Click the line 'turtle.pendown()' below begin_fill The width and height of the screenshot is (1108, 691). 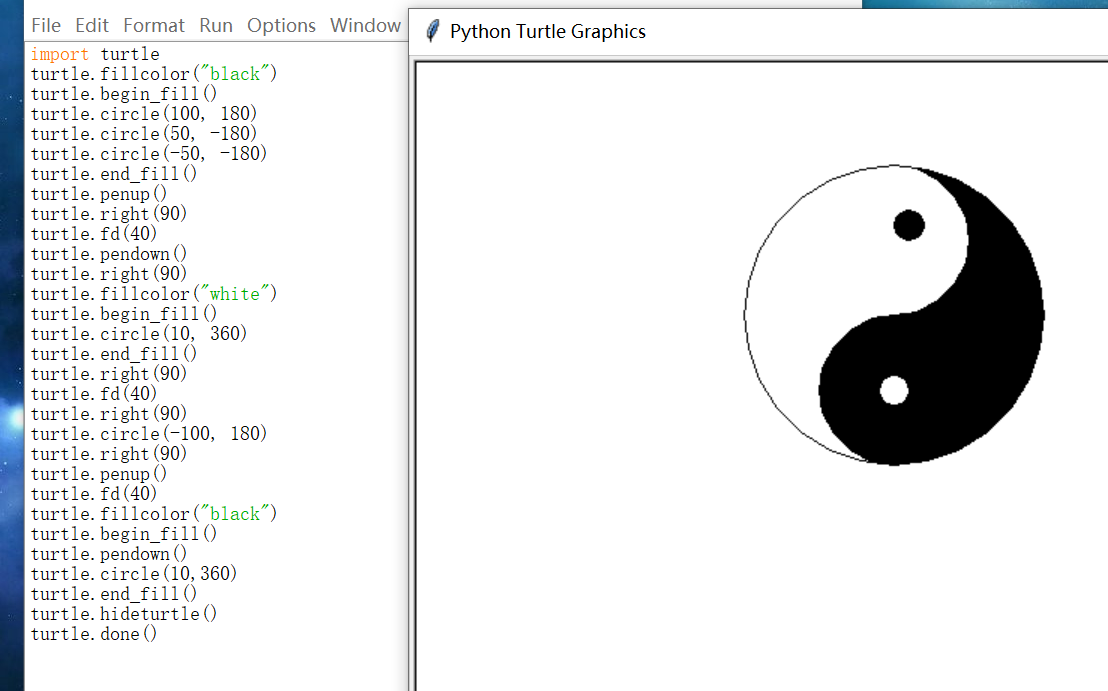click(x=109, y=554)
